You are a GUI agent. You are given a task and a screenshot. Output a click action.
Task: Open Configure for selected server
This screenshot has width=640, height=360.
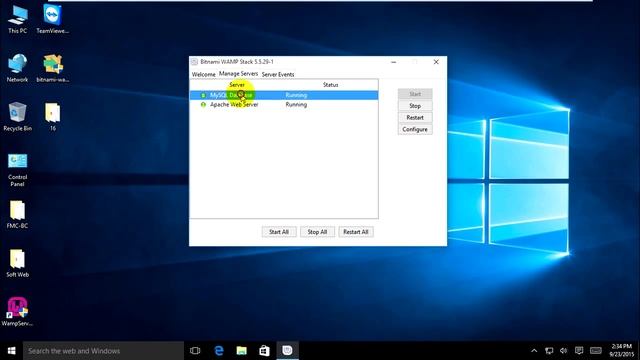pos(415,129)
